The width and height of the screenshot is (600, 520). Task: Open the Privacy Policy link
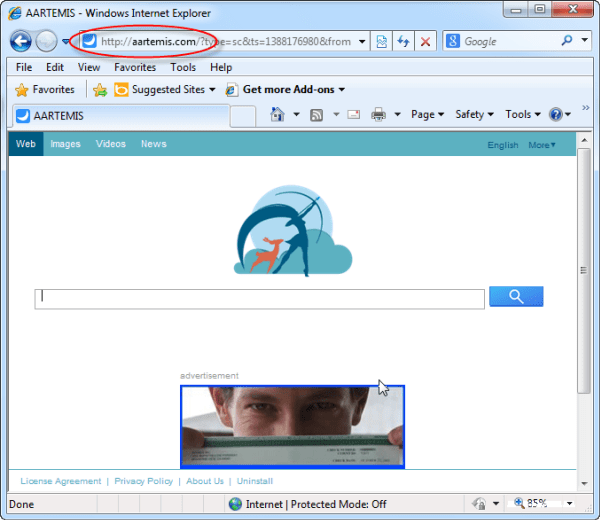[x=143, y=481]
